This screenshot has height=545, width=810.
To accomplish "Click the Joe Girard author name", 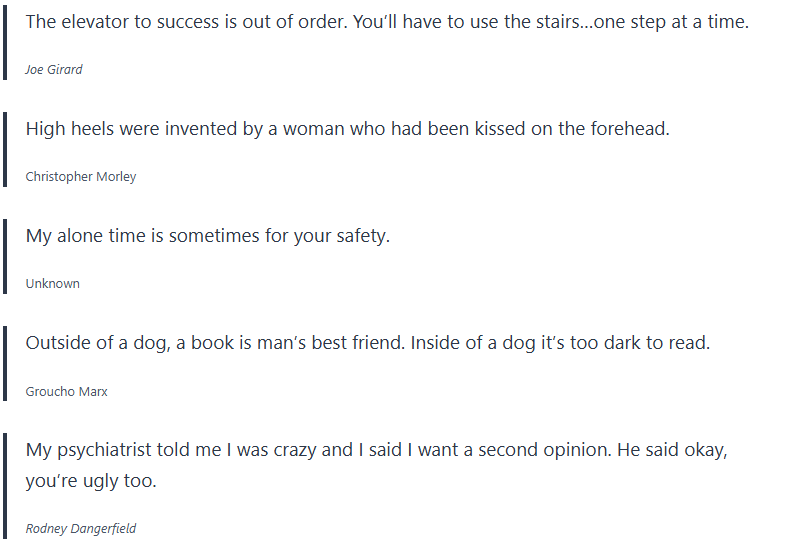I will [x=54, y=70].
